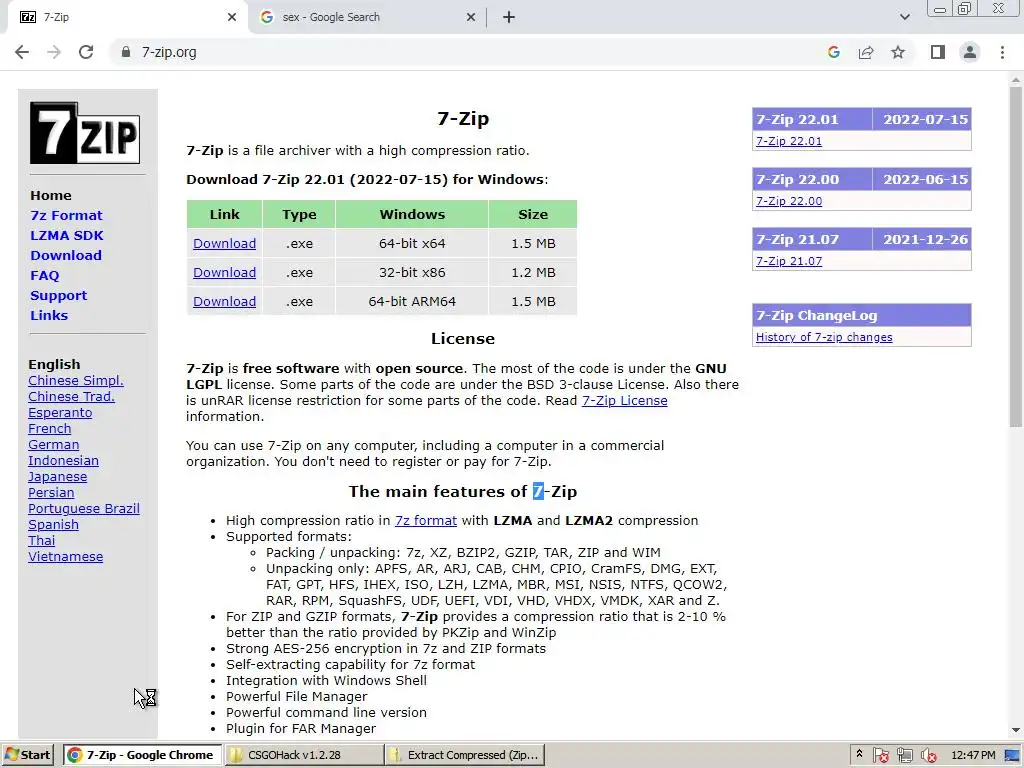Screen dimensions: 1024x768
Task: Download the 64-bit x64 installer
Action: (x=224, y=244)
